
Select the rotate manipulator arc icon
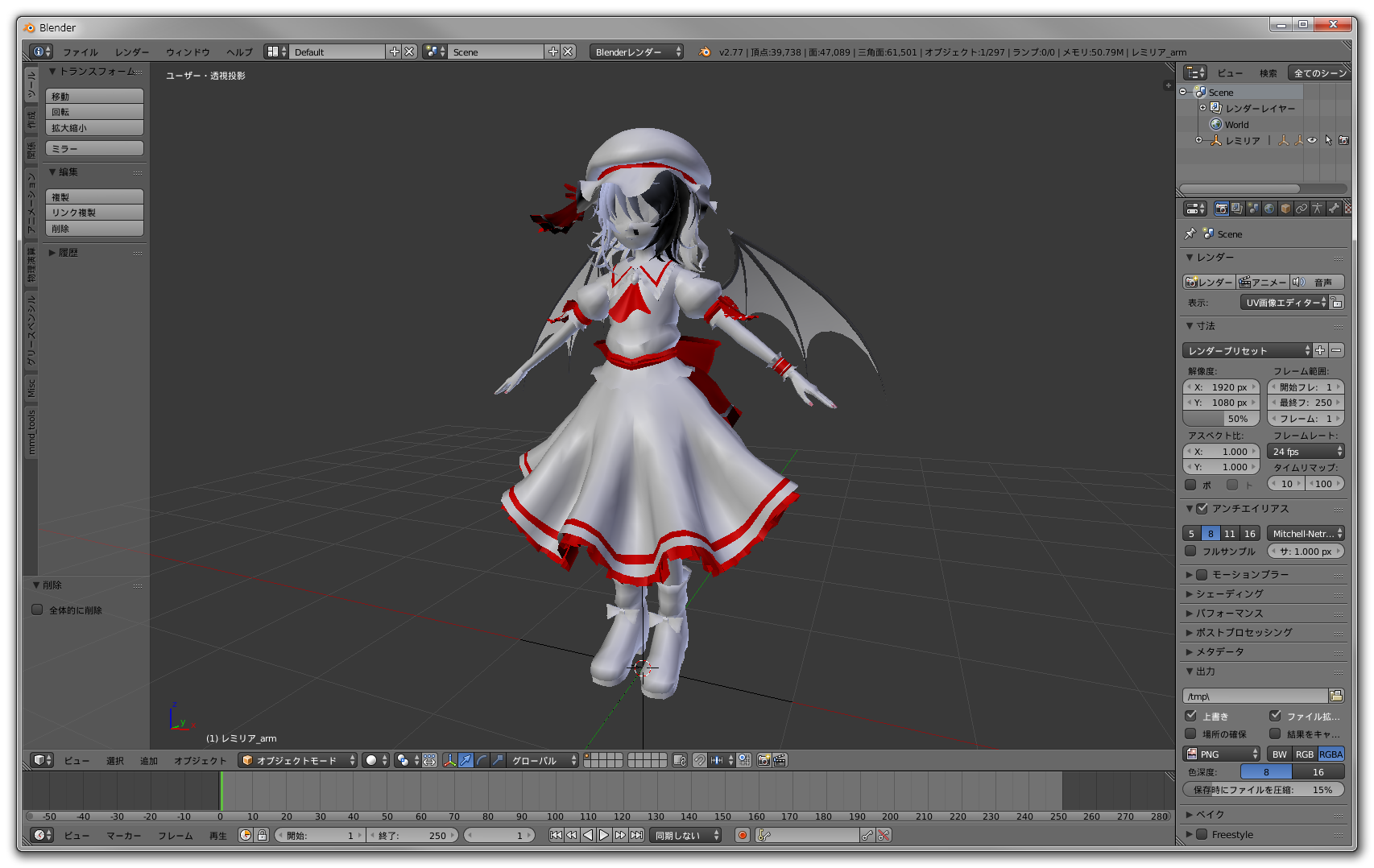coord(482,760)
